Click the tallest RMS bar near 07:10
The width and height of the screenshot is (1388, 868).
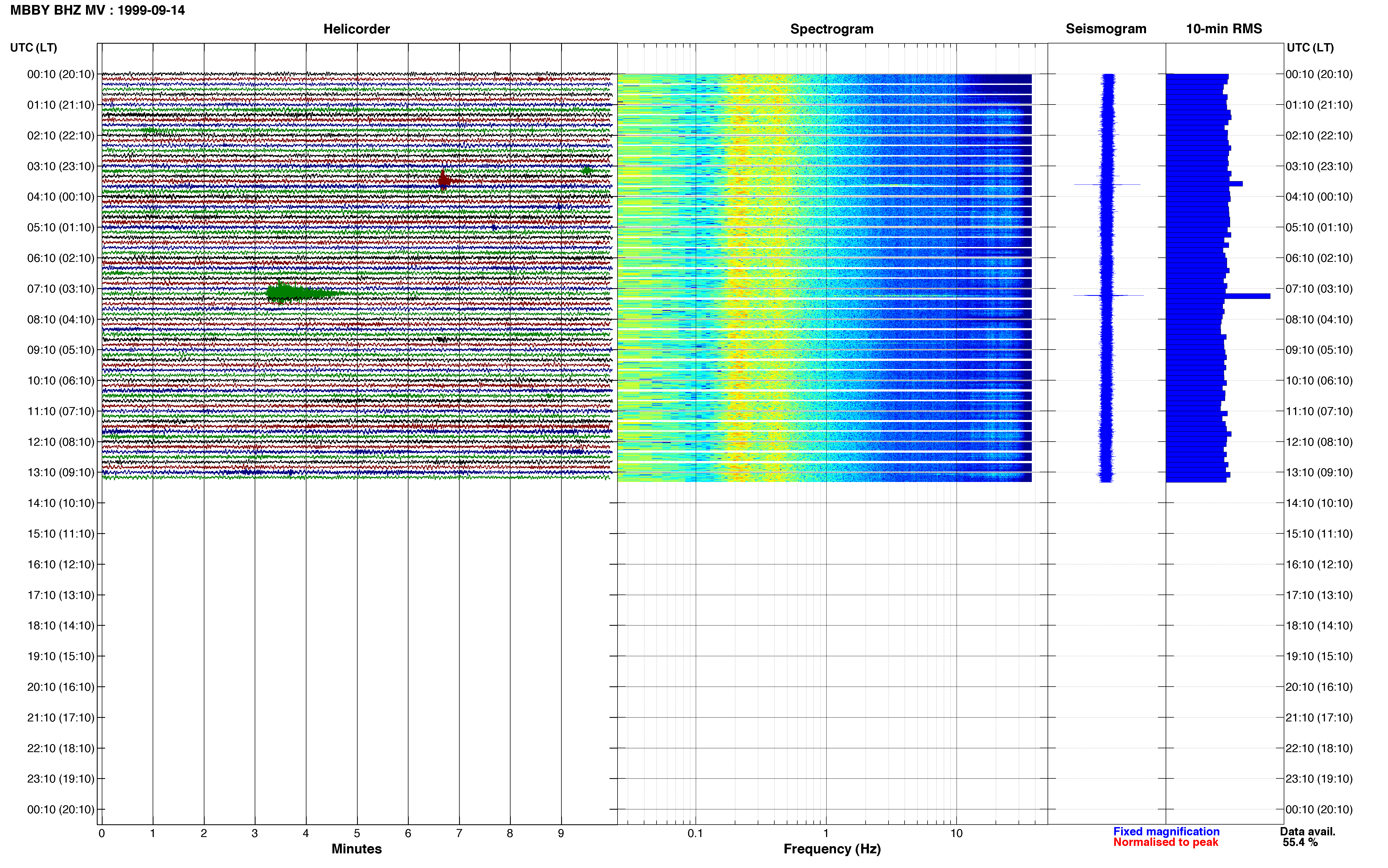(1218, 296)
